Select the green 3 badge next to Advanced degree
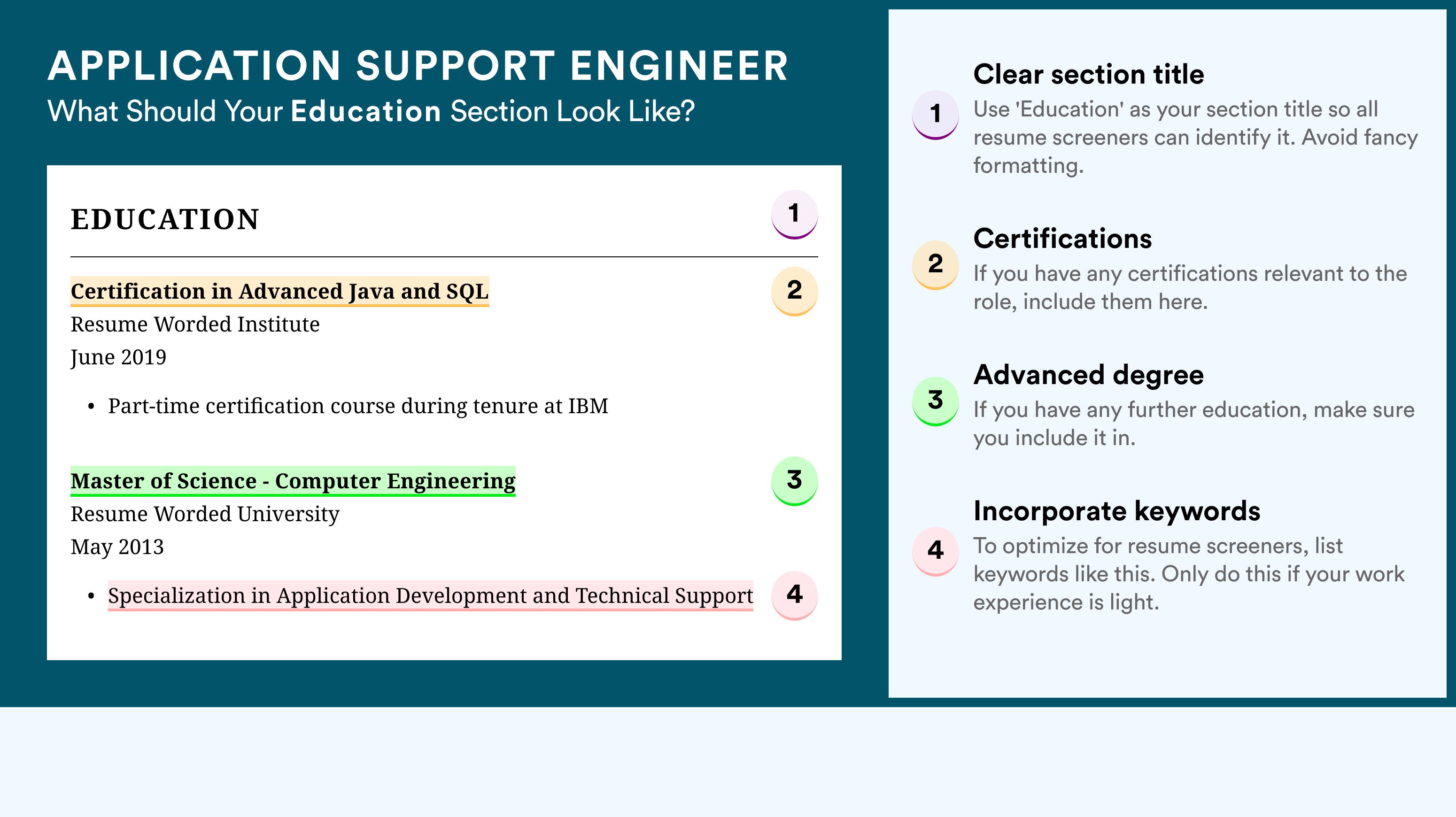Screen dimensions: 1456x817 click(936, 401)
